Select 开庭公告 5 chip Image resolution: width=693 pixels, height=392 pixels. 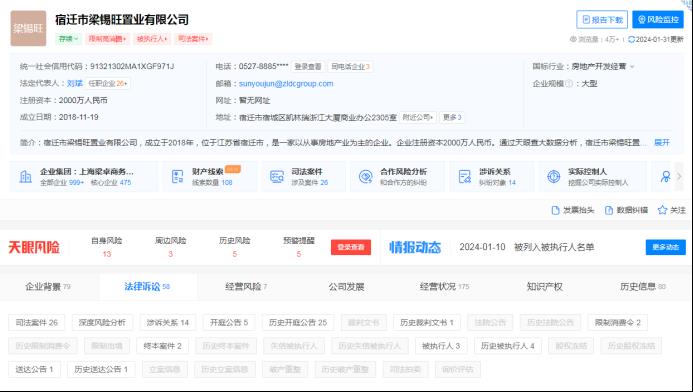pos(229,323)
